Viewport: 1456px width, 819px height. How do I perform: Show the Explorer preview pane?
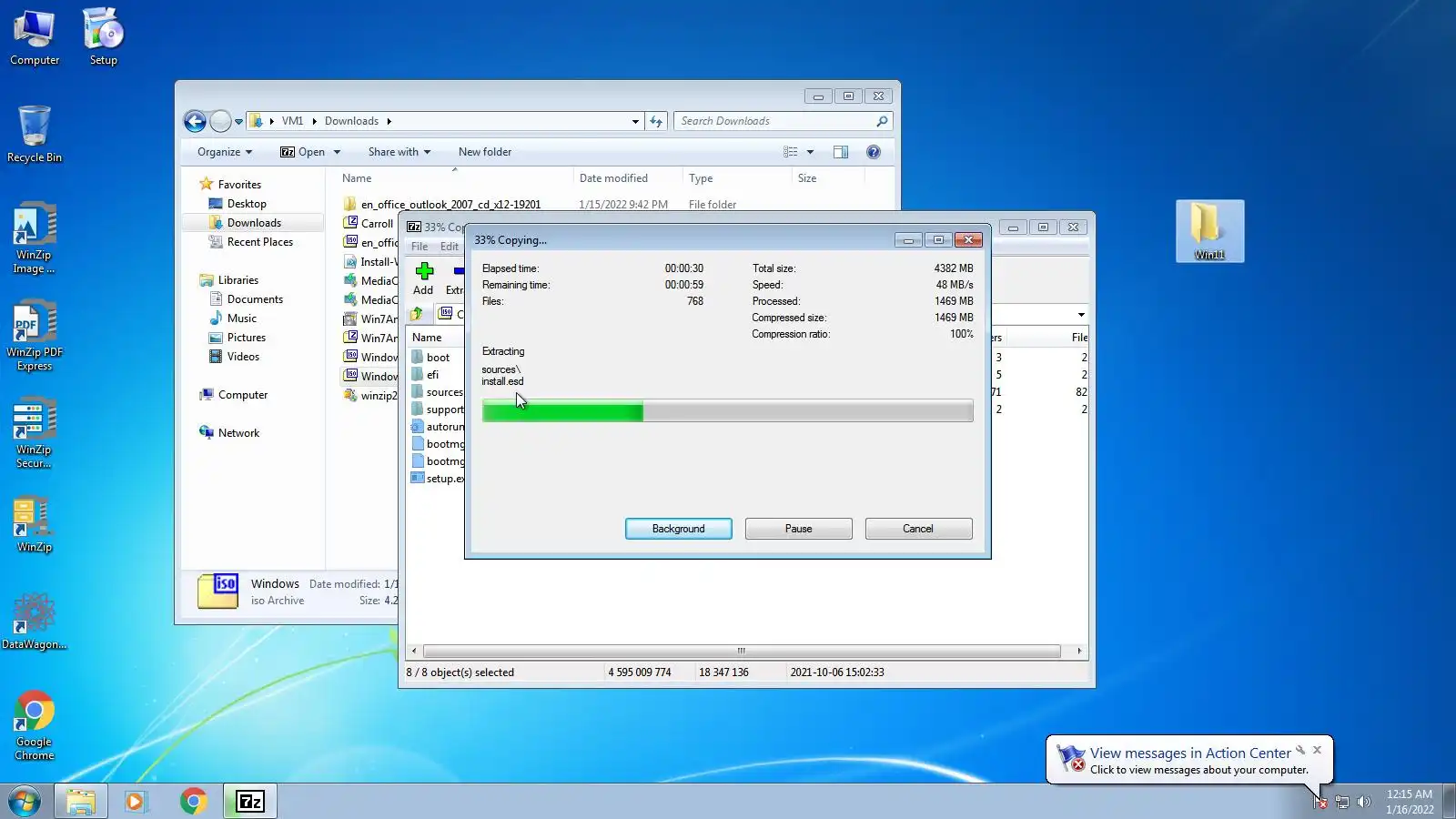841,152
